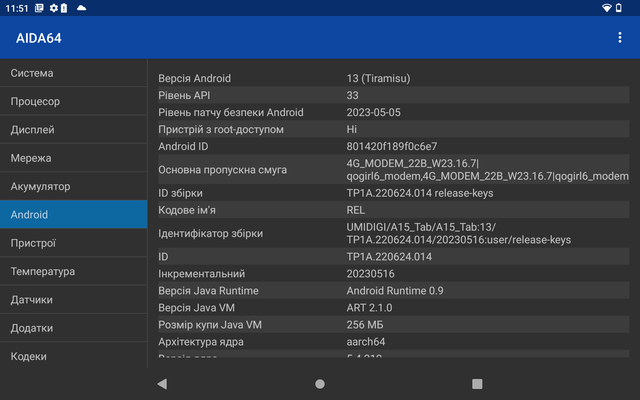Tap the battery icon at status bar's right end

[619, 8]
